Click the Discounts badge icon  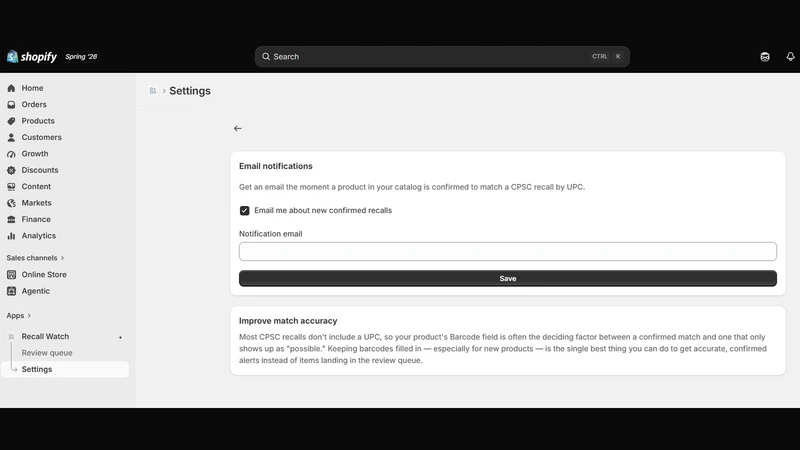11,170
